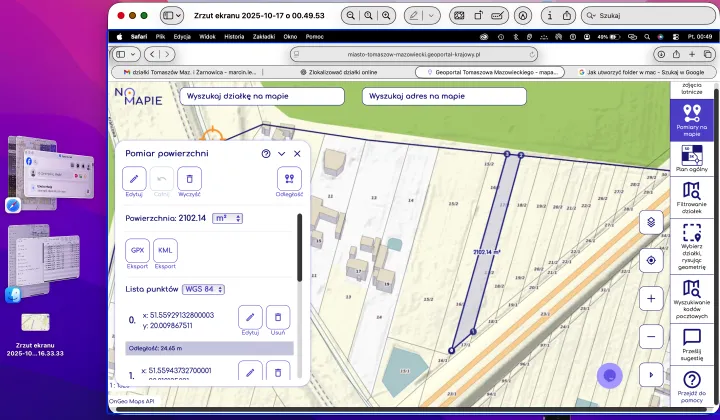Zoom out with the minus button

pos(651,336)
